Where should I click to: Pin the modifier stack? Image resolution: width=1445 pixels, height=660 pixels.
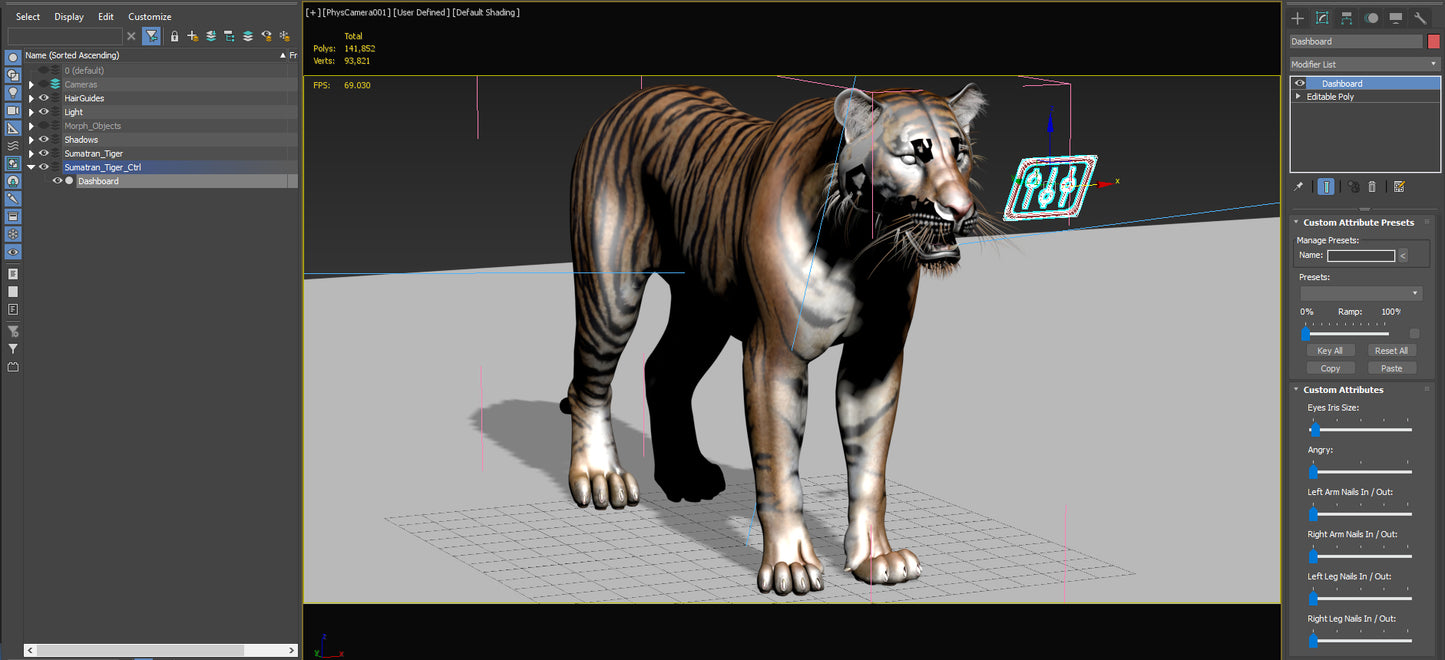[x=1298, y=186]
